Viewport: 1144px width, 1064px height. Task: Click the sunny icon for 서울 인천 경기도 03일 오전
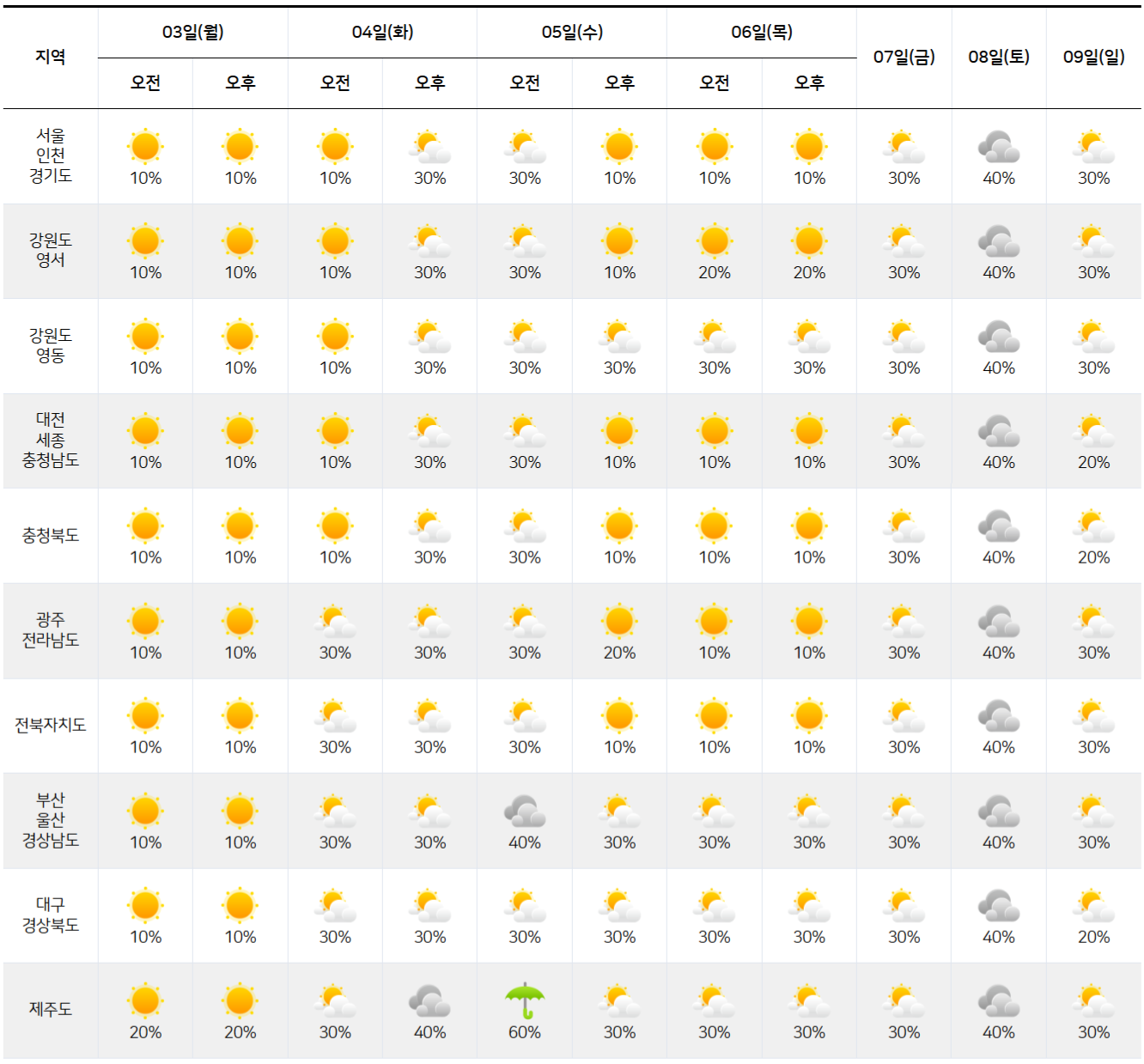pyautogui.click(x=145, y=147)
